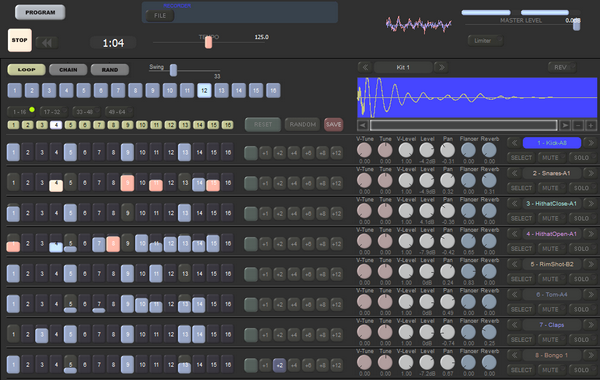Select step range 33-48

(x=86, y=112)
